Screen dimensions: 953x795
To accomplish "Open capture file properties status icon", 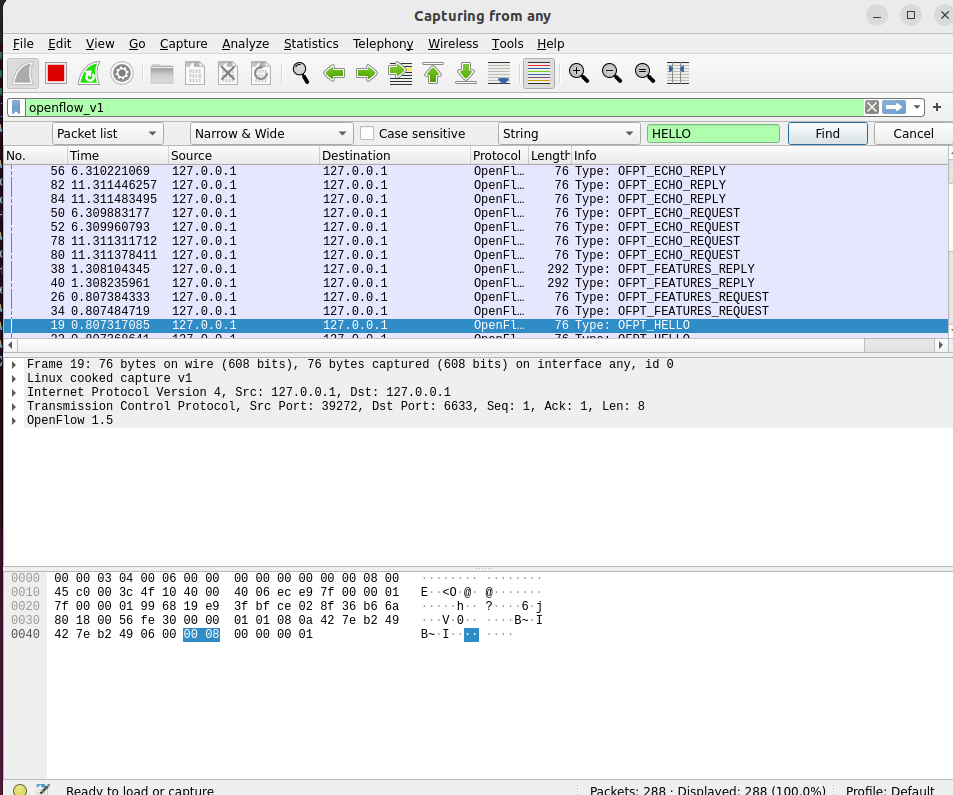I will point(43,790).
